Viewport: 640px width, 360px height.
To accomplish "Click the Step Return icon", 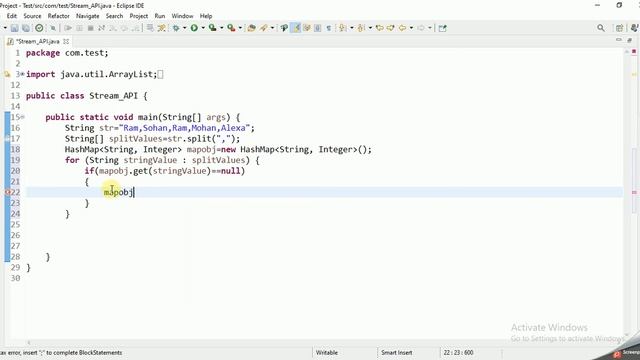I will [136, 28].
